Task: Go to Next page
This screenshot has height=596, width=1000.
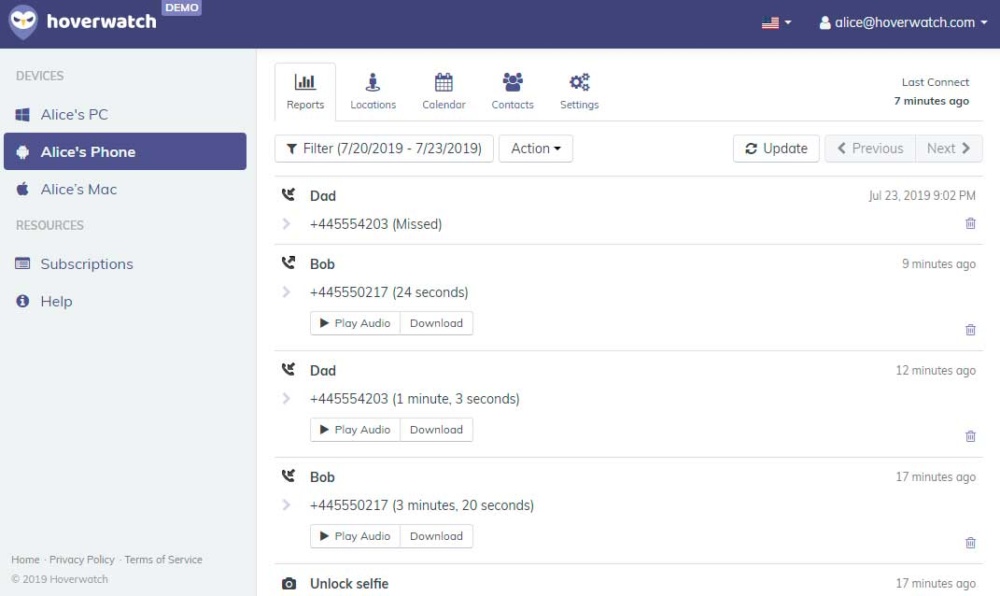Action: point(949,149)
